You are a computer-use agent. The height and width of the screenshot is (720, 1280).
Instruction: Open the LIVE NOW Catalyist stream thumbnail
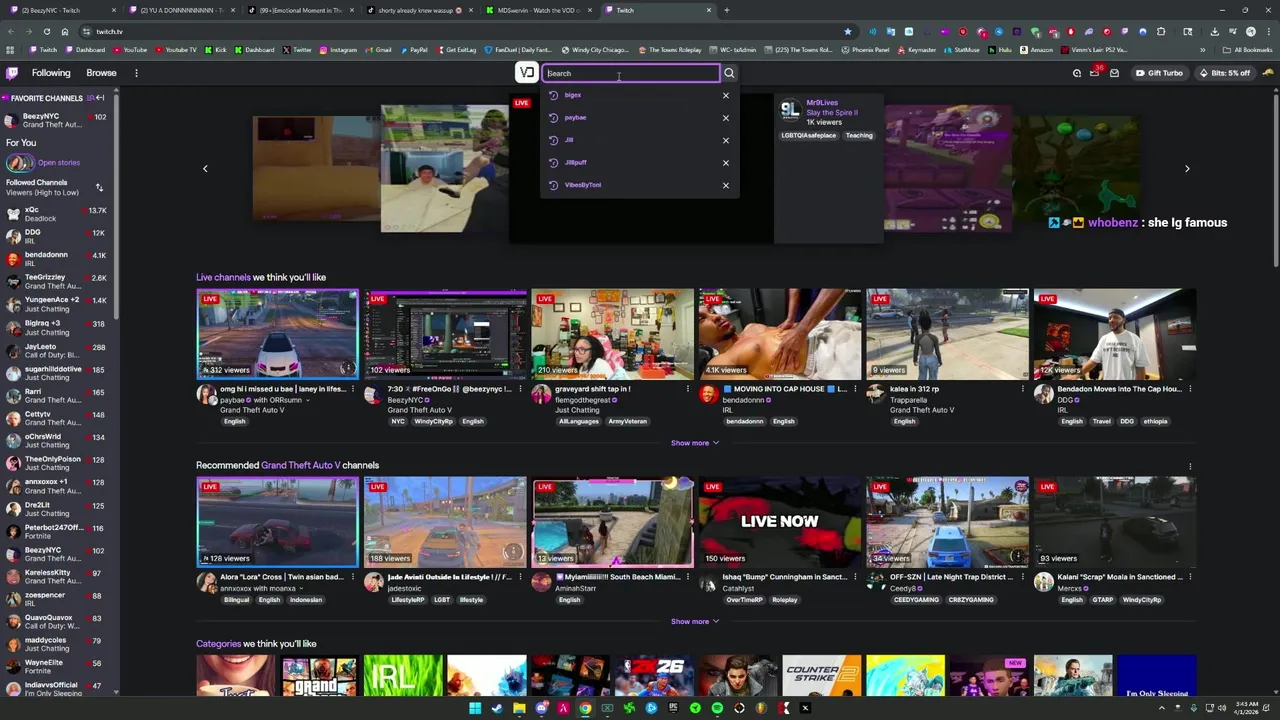coord(780,522)
